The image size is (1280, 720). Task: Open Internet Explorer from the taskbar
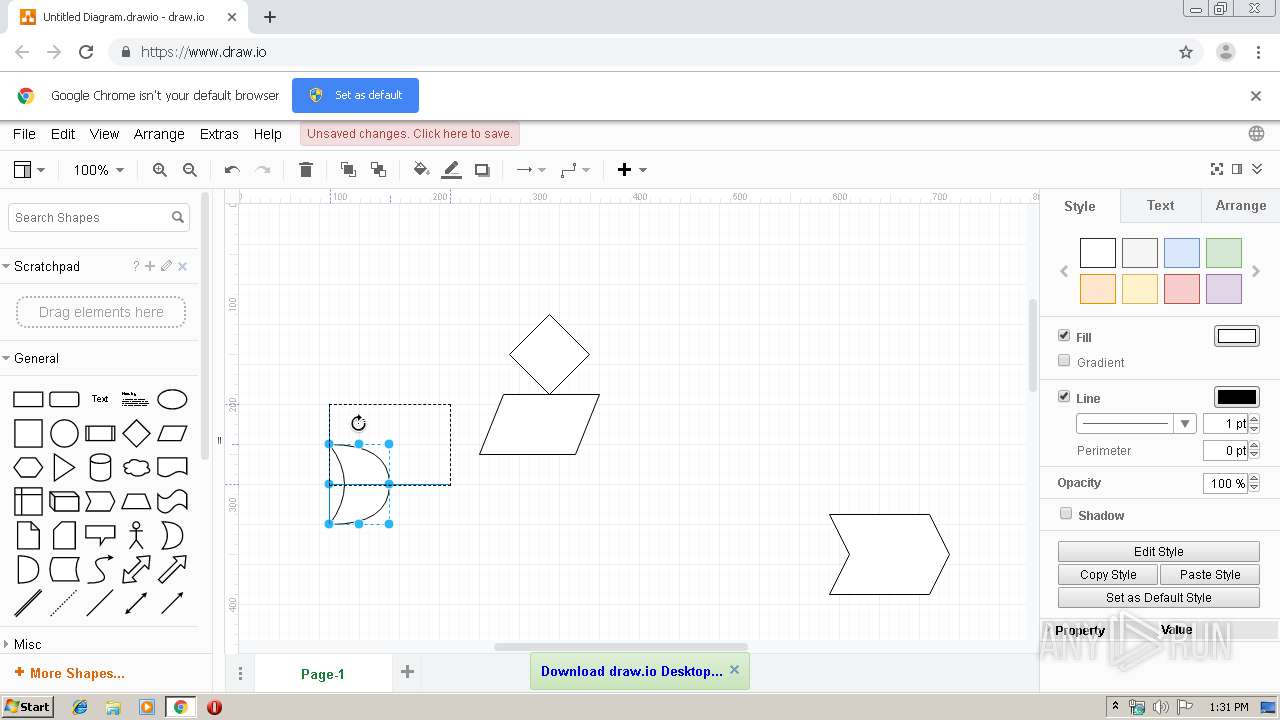pyautogui.click(x=80, y=707)
